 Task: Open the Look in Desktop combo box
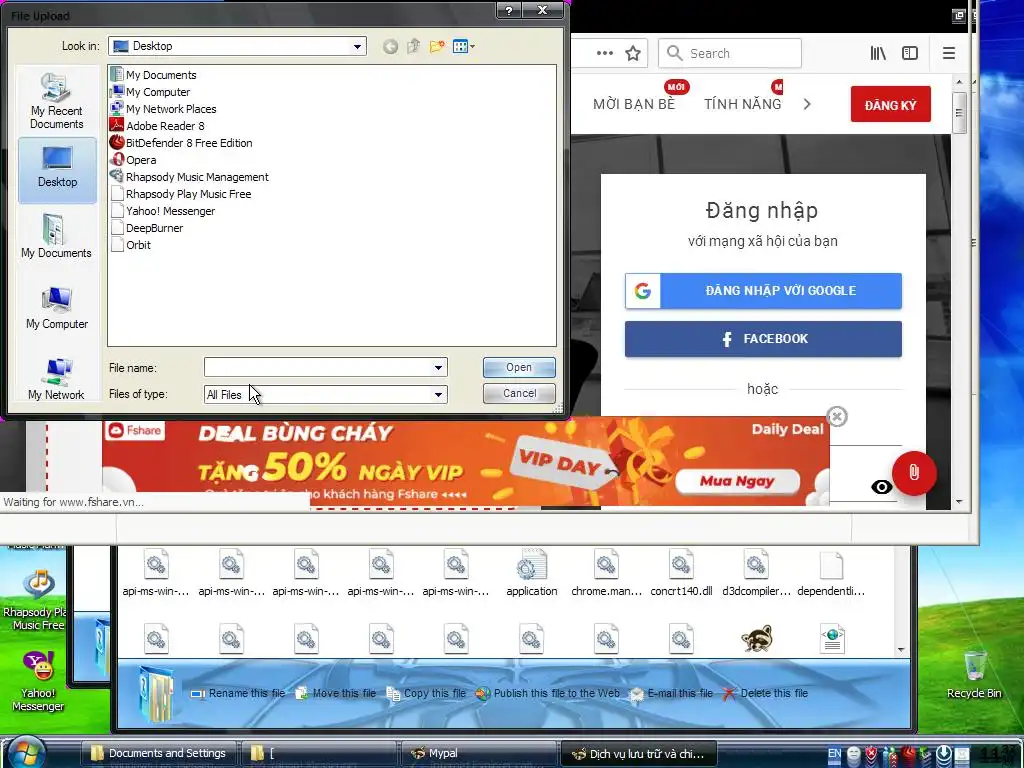click(237, 46)
